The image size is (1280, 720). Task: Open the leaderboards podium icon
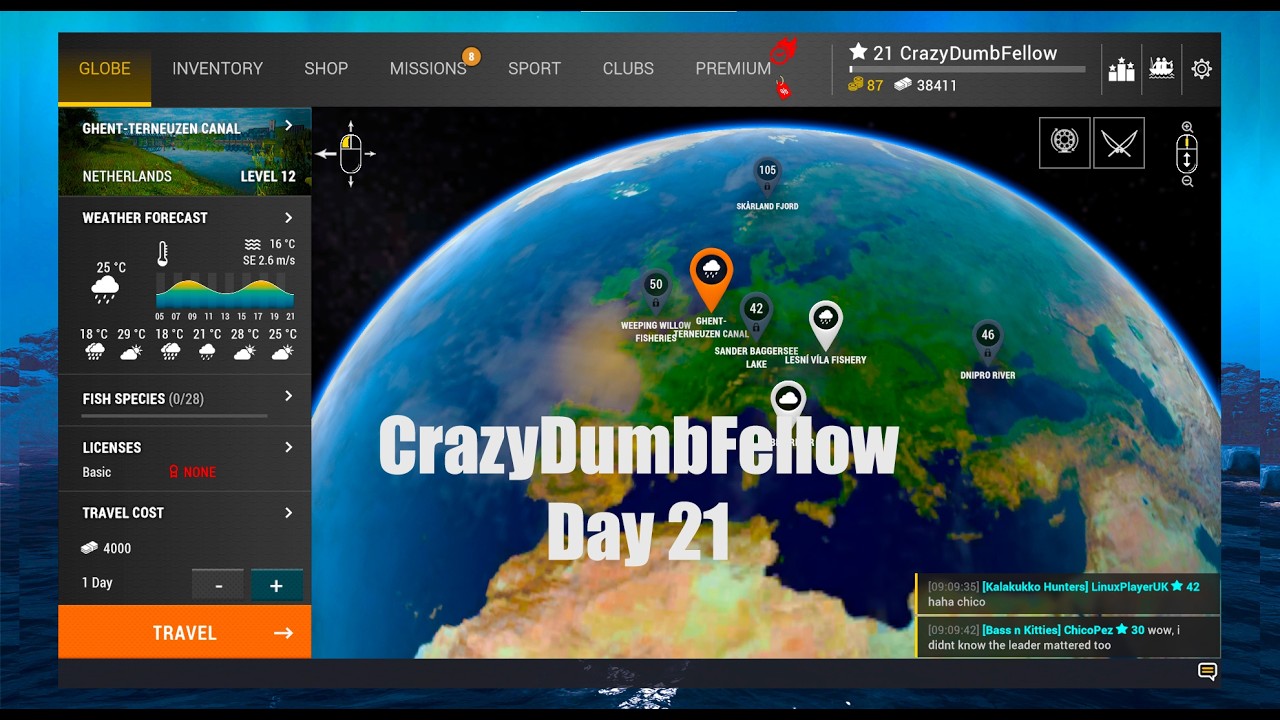1121,69
